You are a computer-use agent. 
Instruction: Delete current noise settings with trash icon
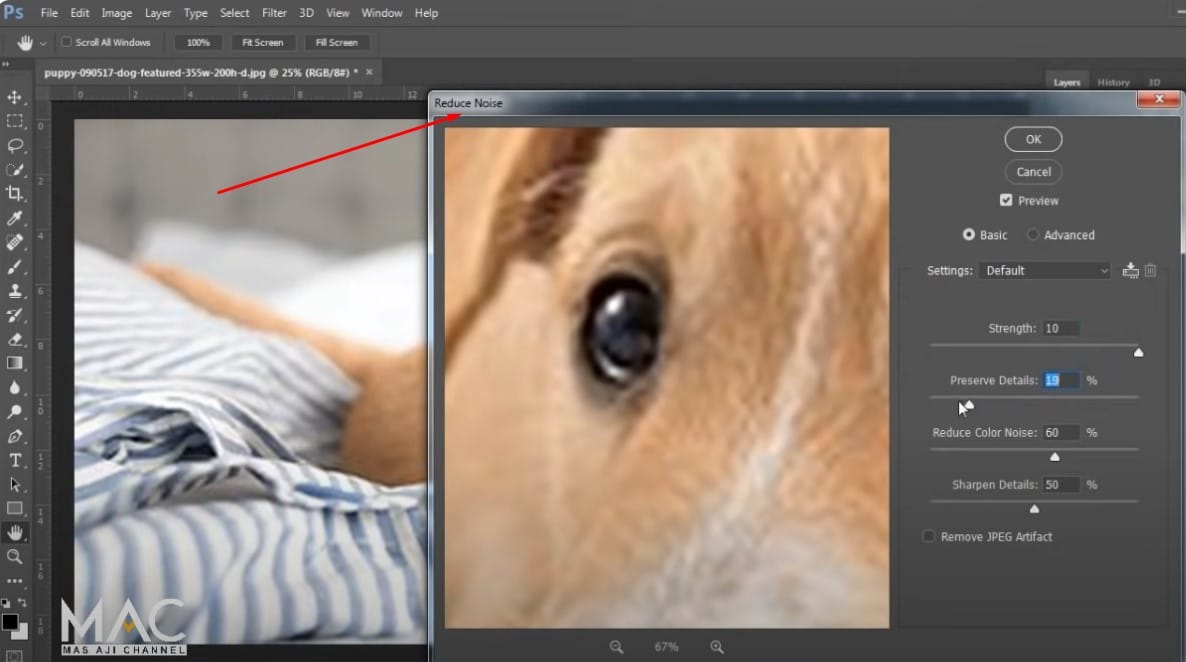(x=1150, y=270)
